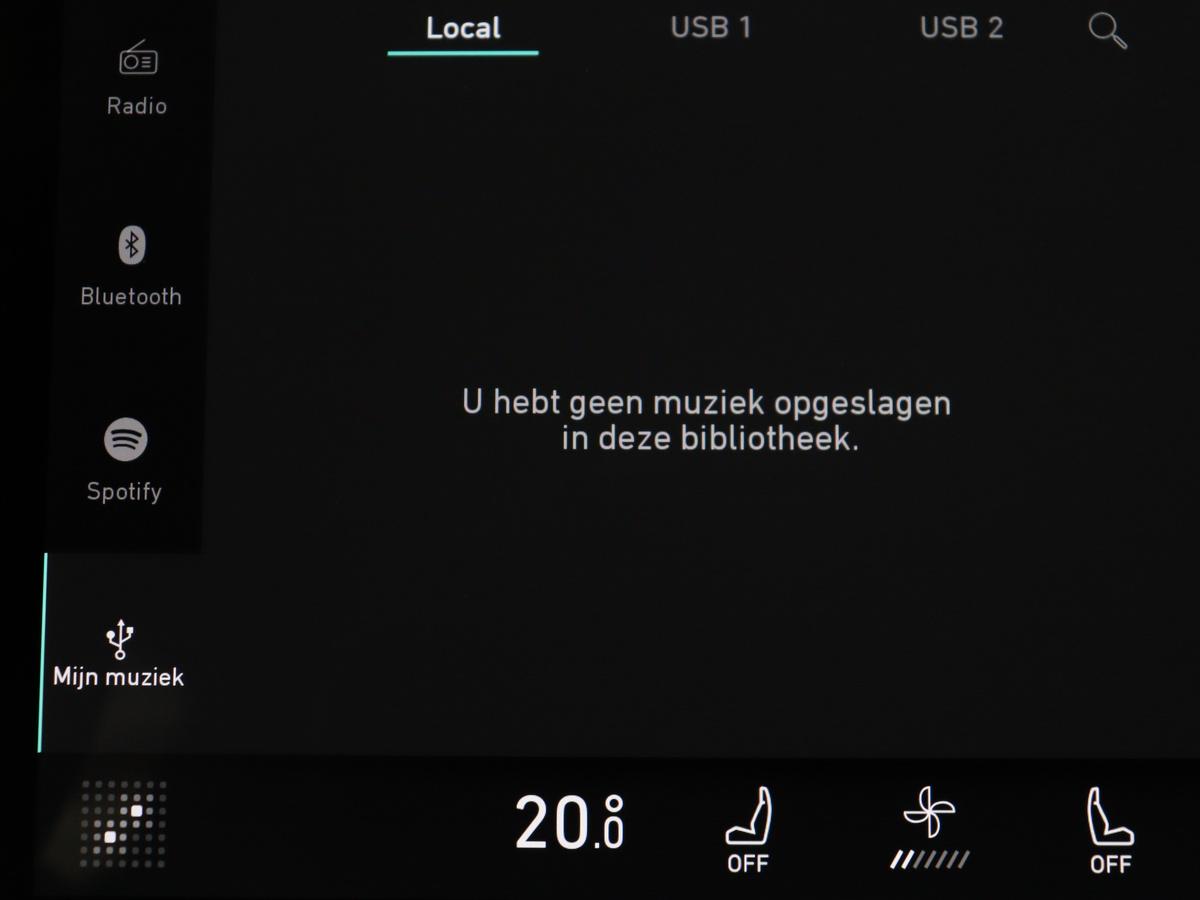Viewport: 1200px width, 900px height.
Task: Select the Local tab
Action: tap(463, 28)
